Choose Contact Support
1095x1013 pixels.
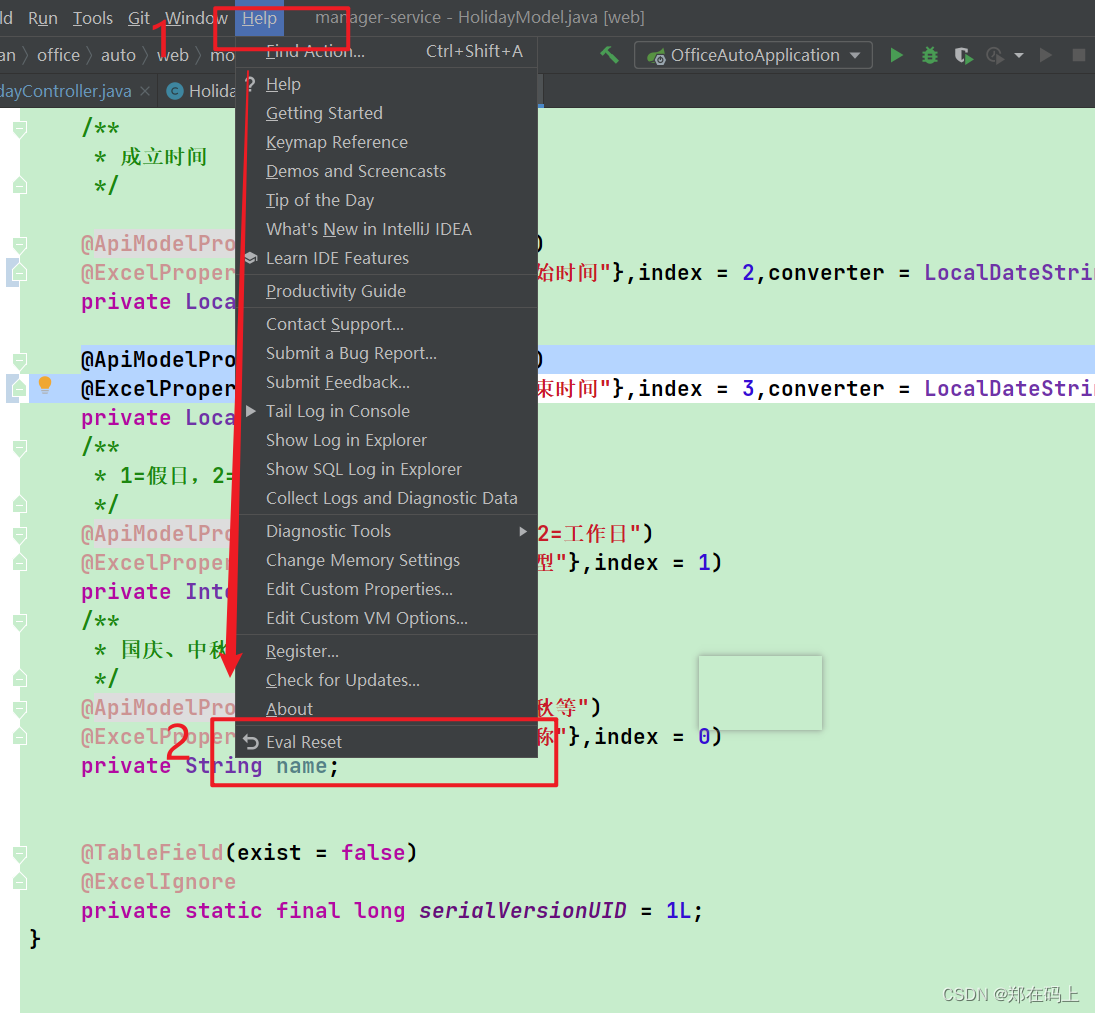(388, 325)
